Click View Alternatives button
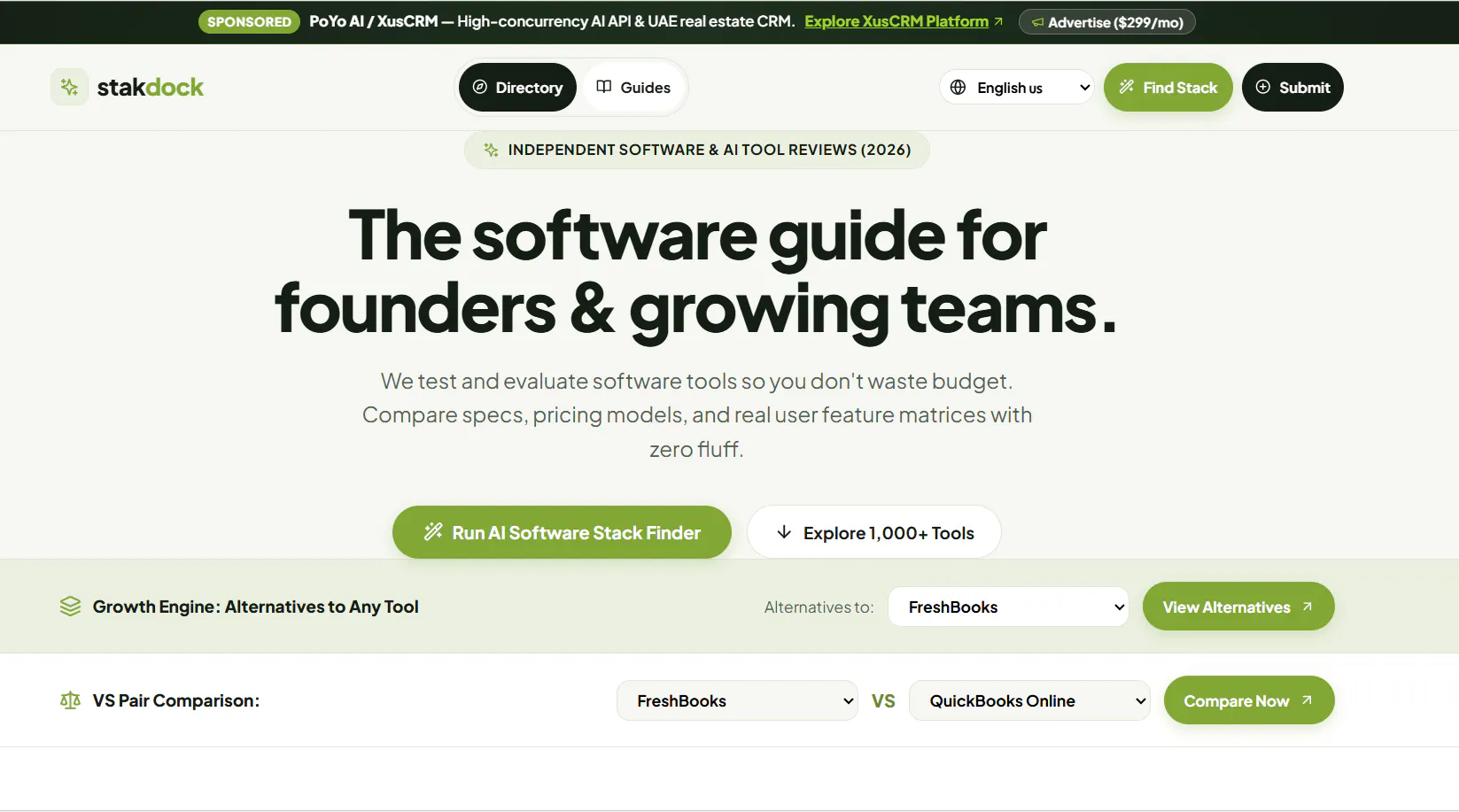Screen dimensions: 1459x812 [1238, 607]
